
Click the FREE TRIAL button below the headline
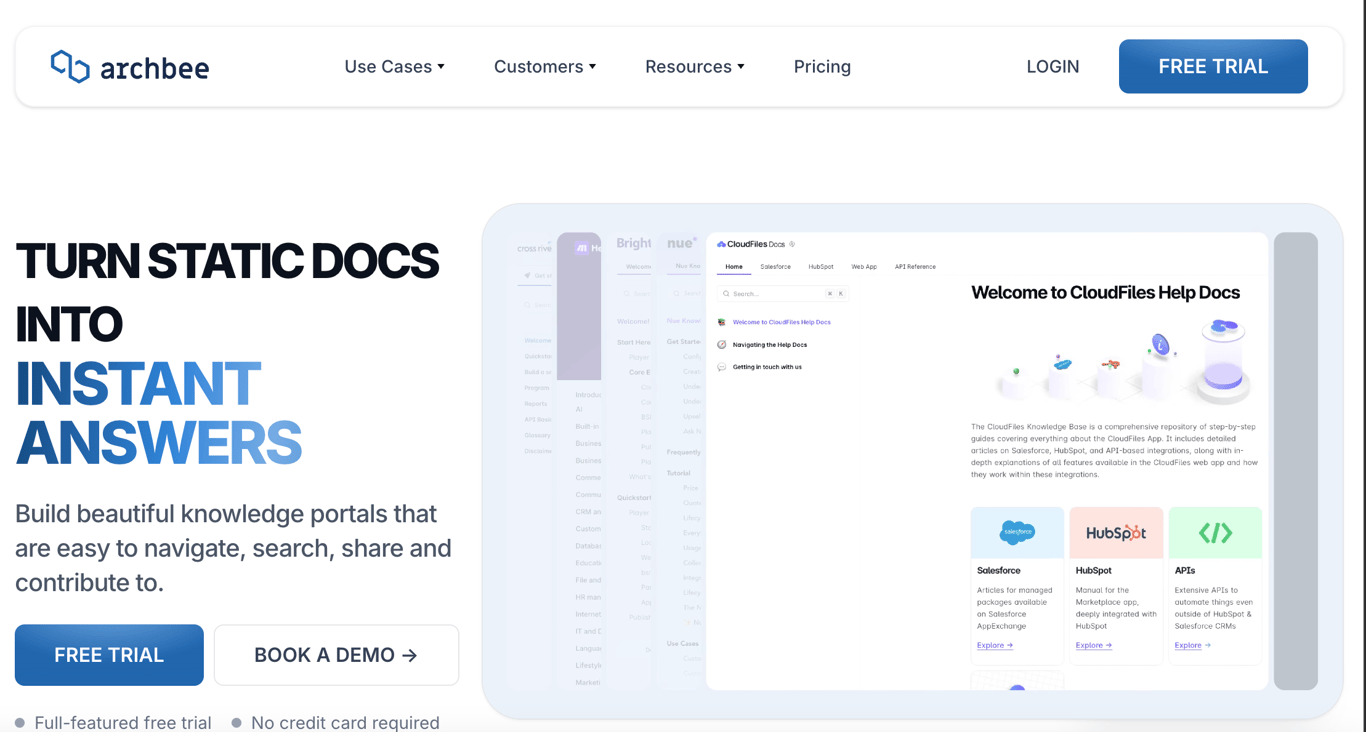pos(109,655)
